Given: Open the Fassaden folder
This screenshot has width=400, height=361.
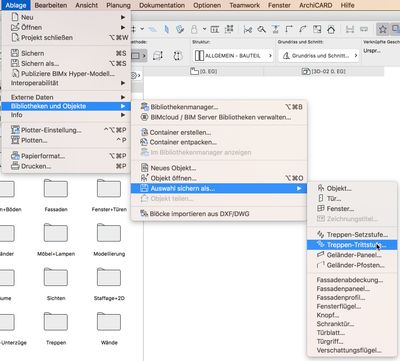Looking at the screenshot, I should click(x=56, y=189).
